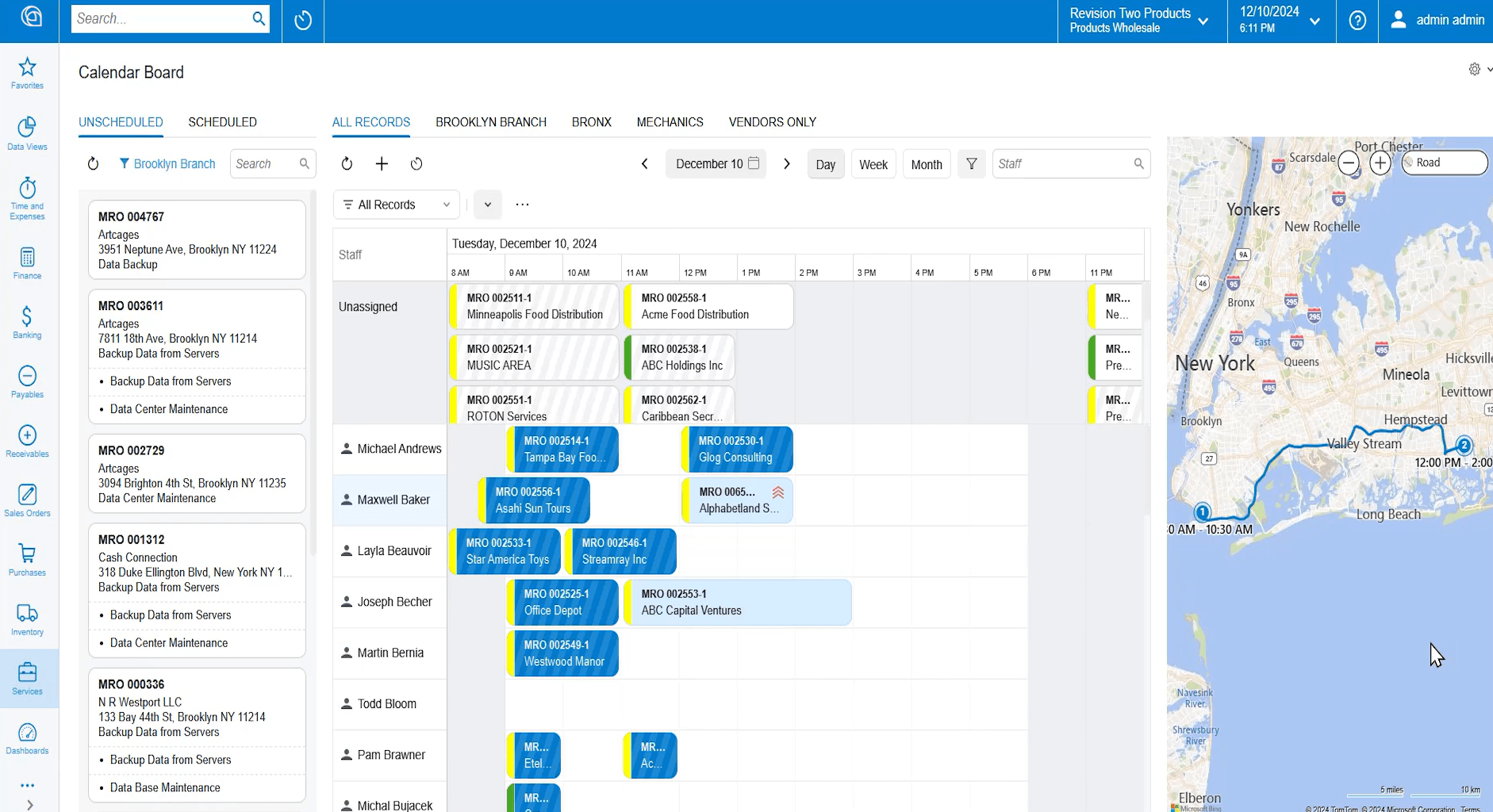The width and height of the screenshot is (1493, 812).
Task: Open the Services module in the sidebar
Action: (x=27, y=678)
